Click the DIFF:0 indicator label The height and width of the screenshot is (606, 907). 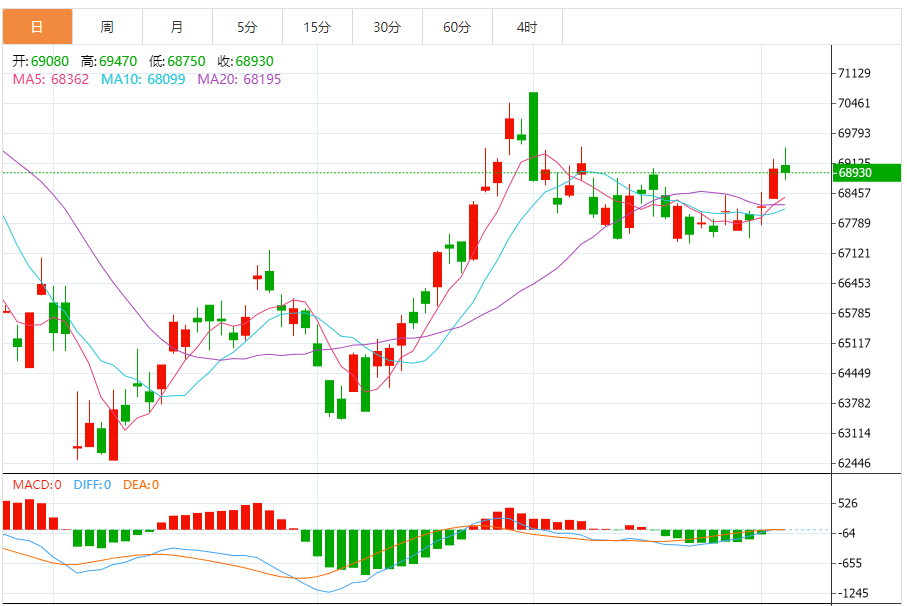coord(93,485)
